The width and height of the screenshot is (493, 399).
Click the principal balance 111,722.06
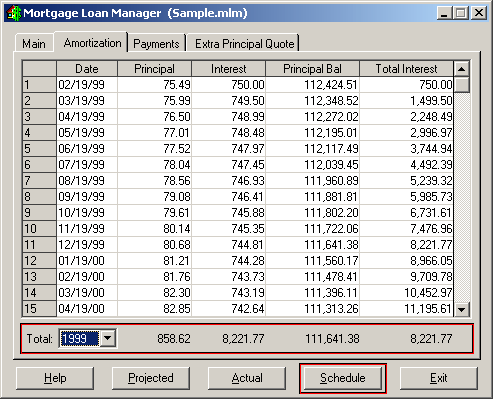(312, 229)
